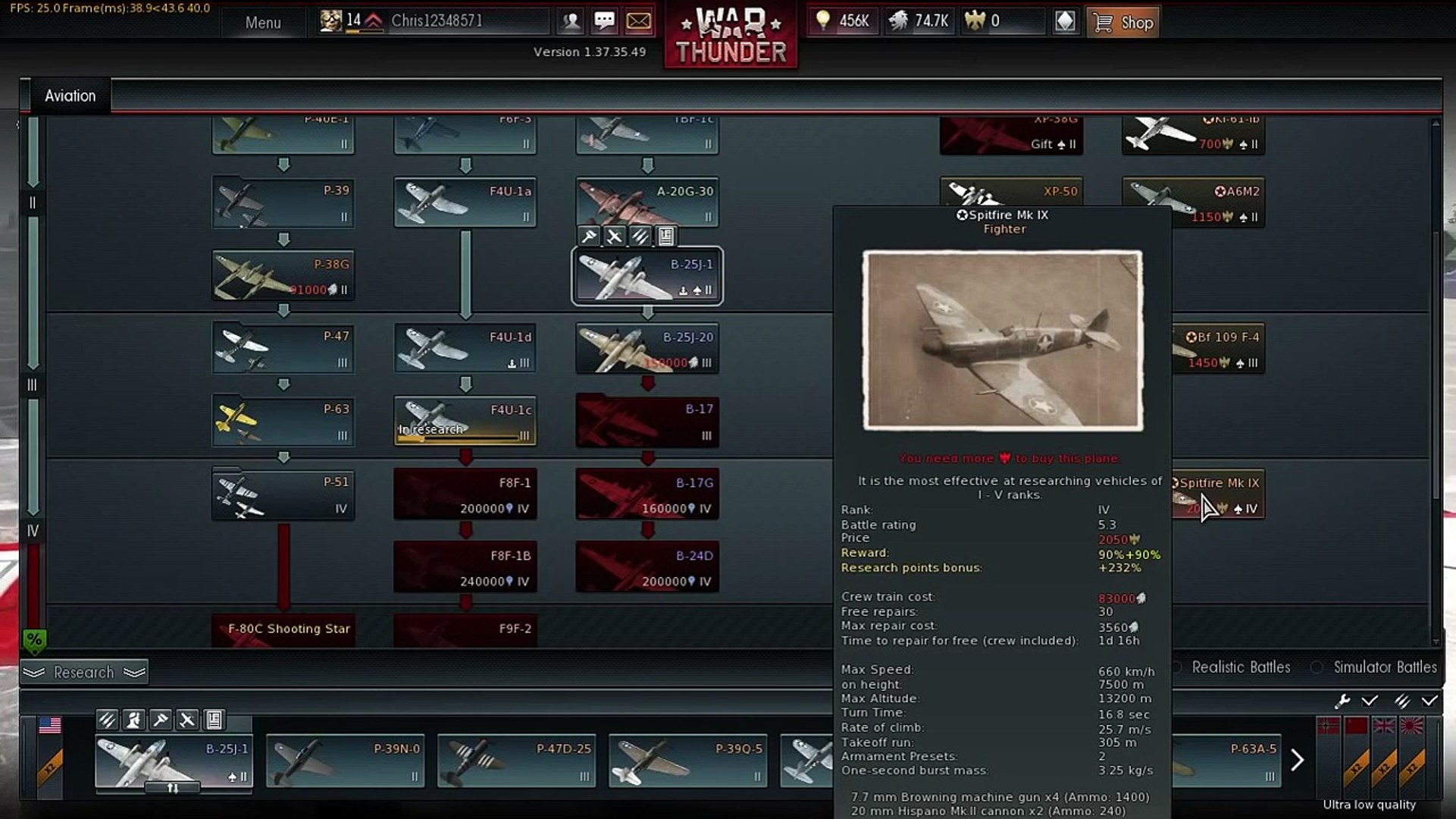Select the USA flag nation
The image size is (1456, 819).
[x=50, y=726]
